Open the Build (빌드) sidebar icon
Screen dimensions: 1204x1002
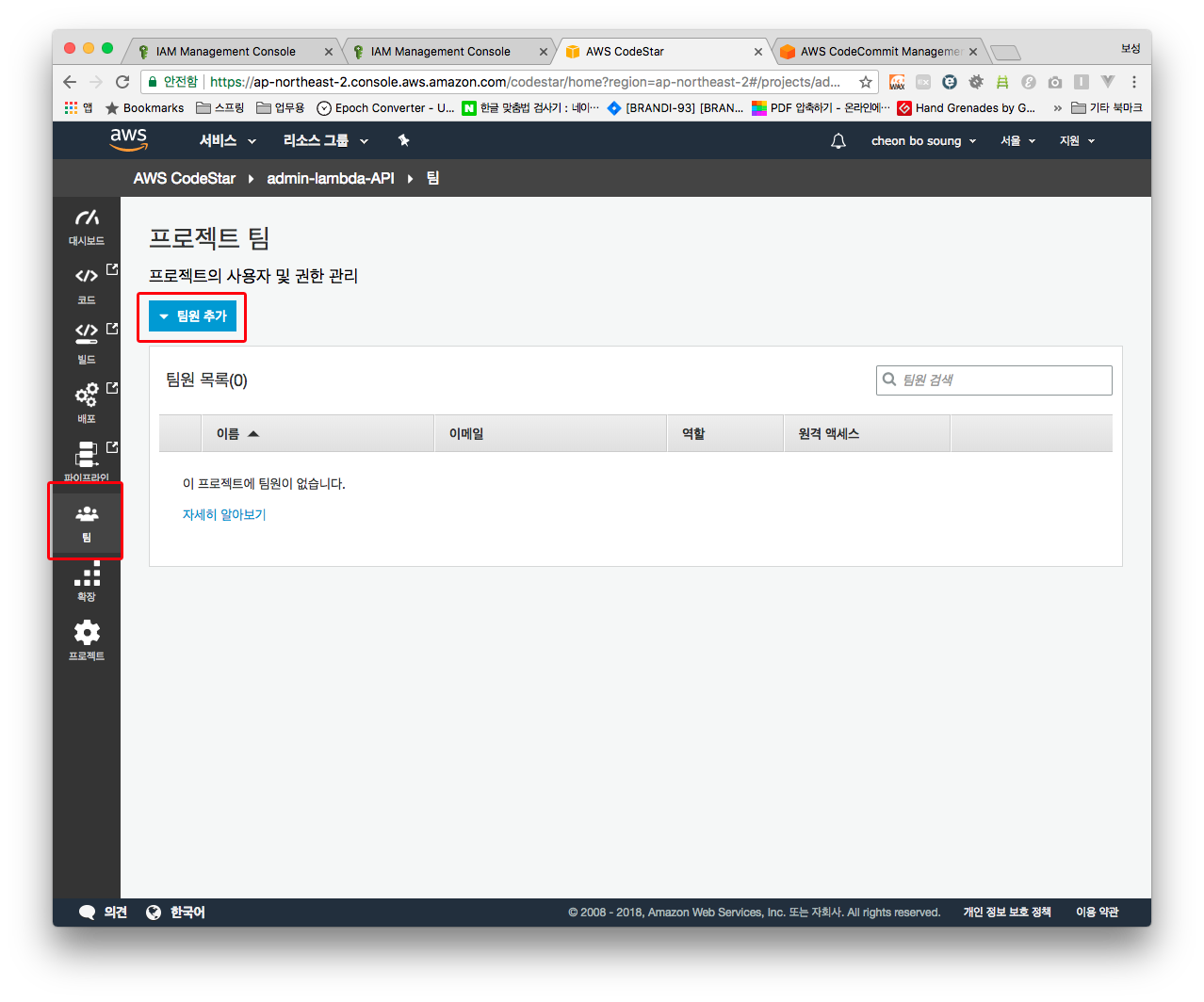click(x=87, y=343)
